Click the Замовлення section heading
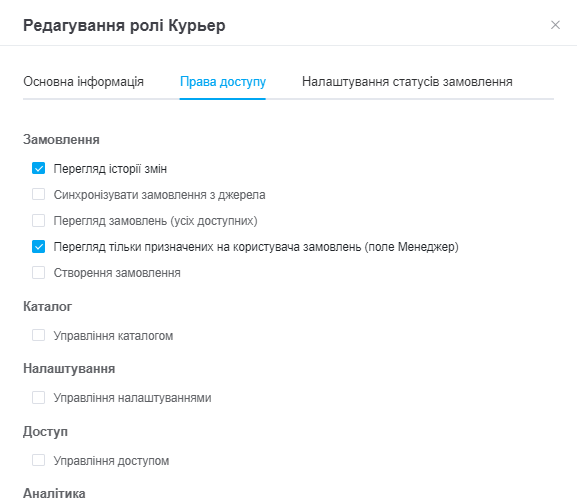This screenshot has height=502, width=577. point(61,140)
